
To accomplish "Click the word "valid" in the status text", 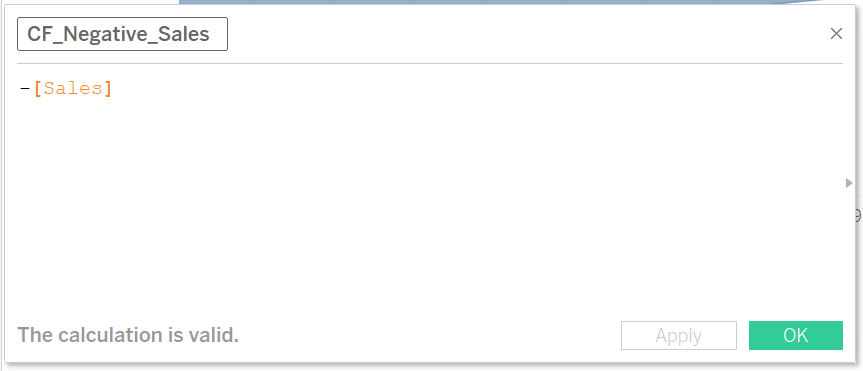I will 214,335.
